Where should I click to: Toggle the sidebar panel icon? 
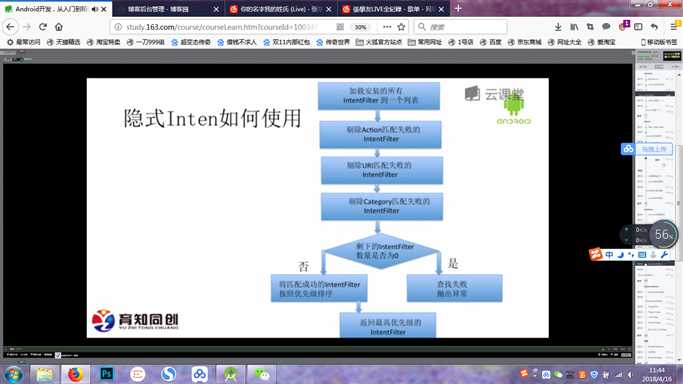638,27
